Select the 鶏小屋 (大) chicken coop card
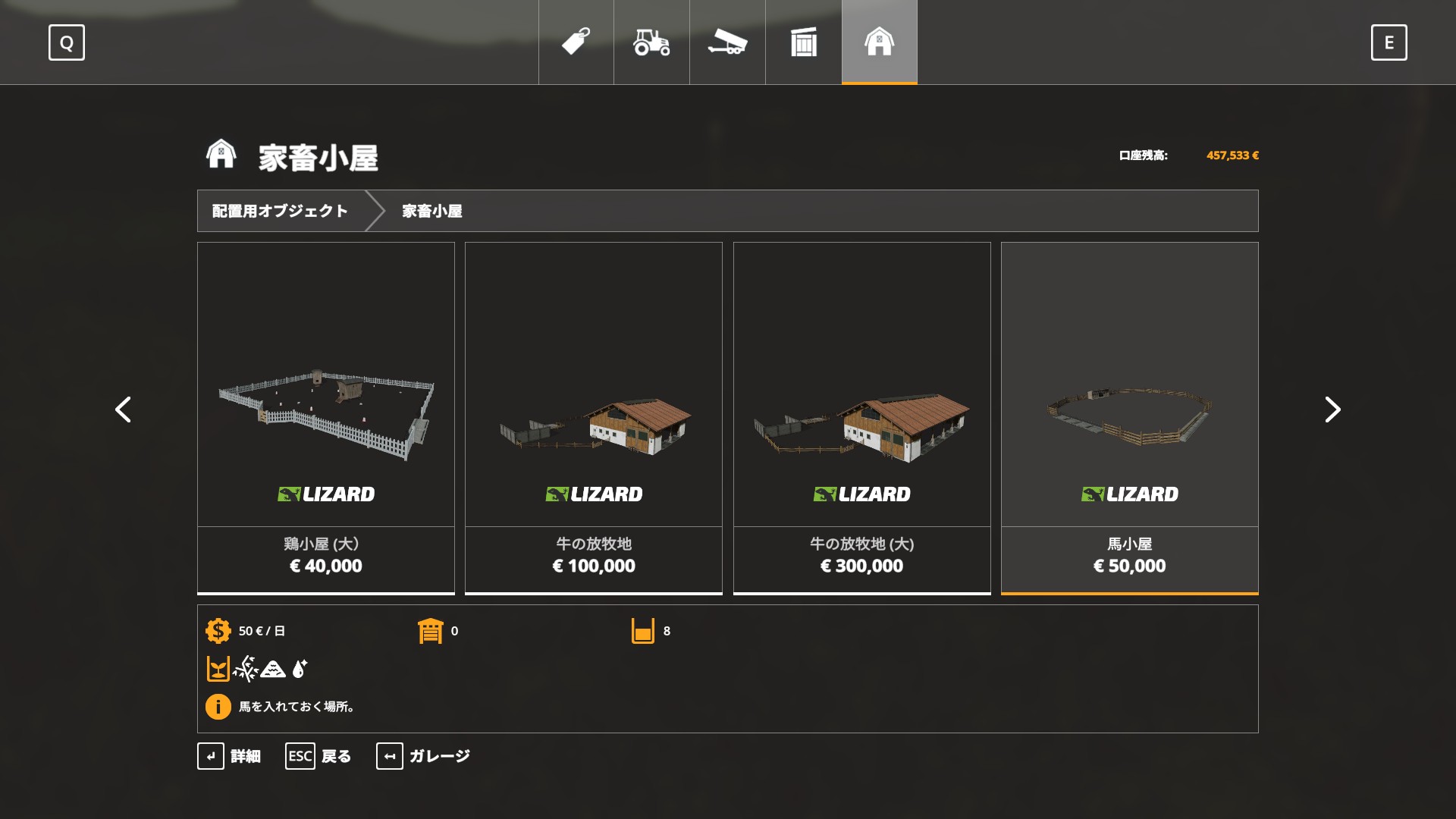This screenshot has height=819, width=1456. pos(326,419)
